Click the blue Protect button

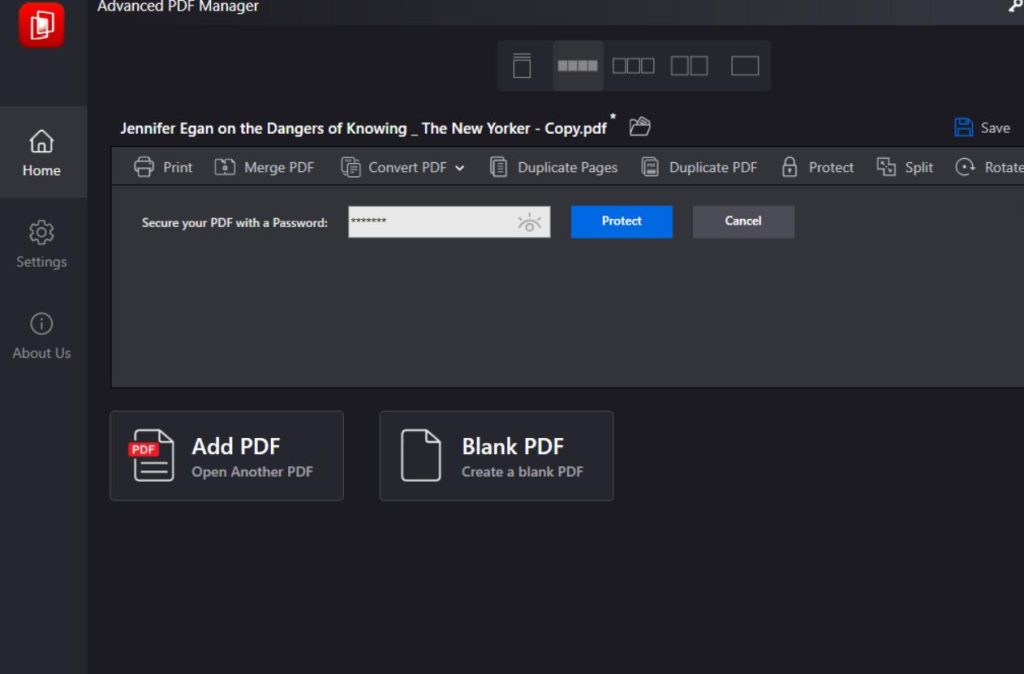[621, 221]
